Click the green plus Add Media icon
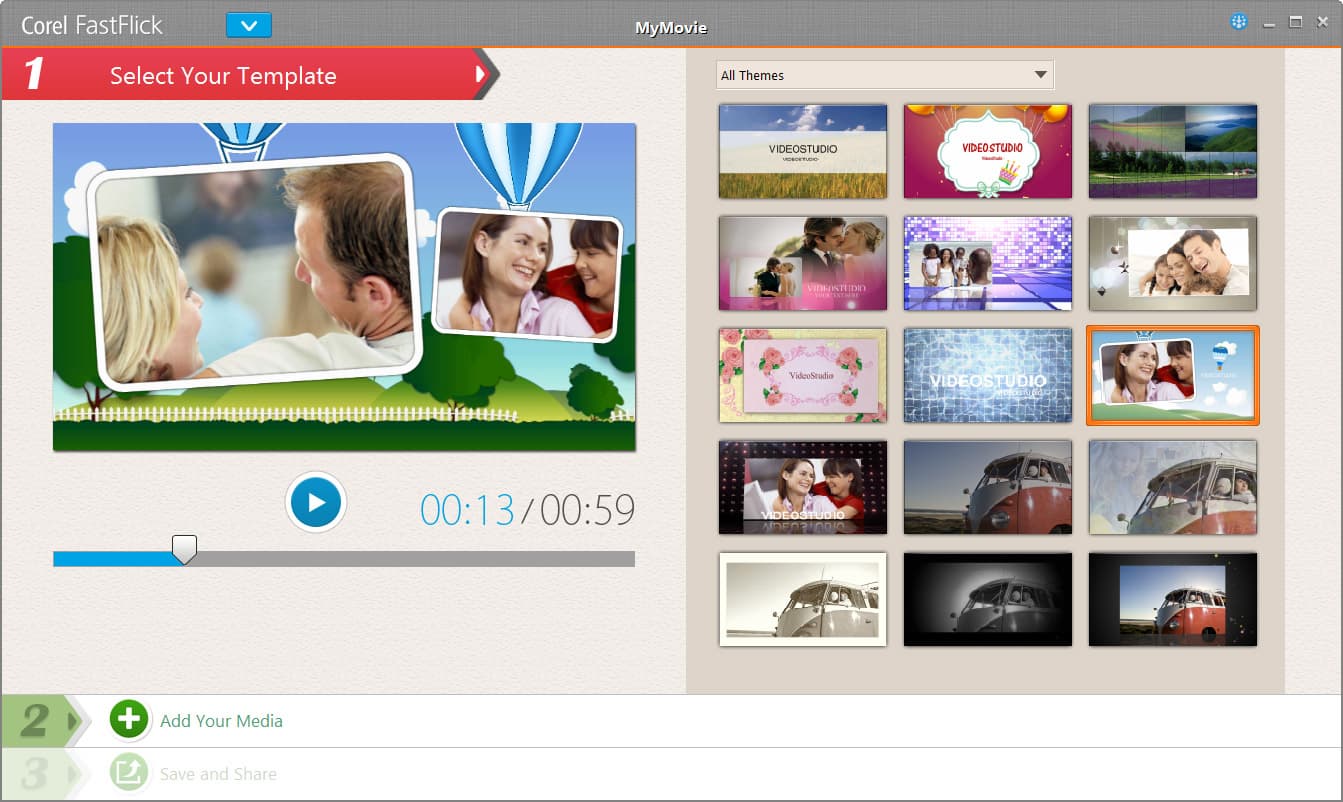The width and height of the screenshot is (1343, 802). (129, 719)
